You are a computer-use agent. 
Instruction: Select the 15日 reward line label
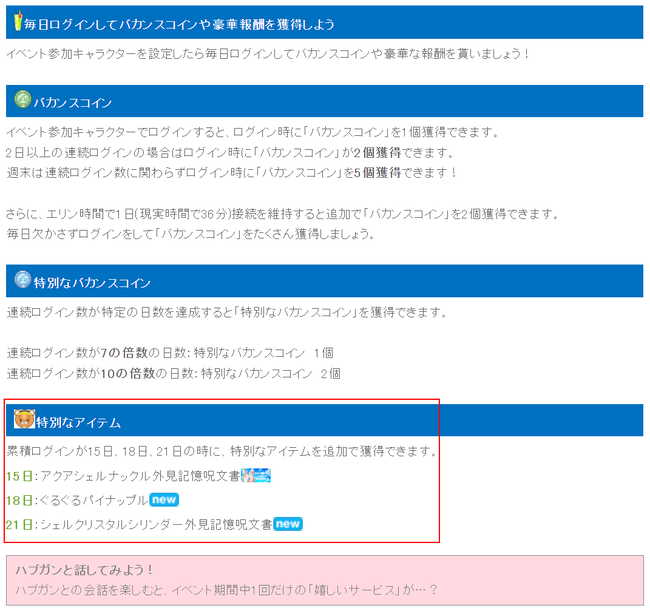[x=19, y=476]
